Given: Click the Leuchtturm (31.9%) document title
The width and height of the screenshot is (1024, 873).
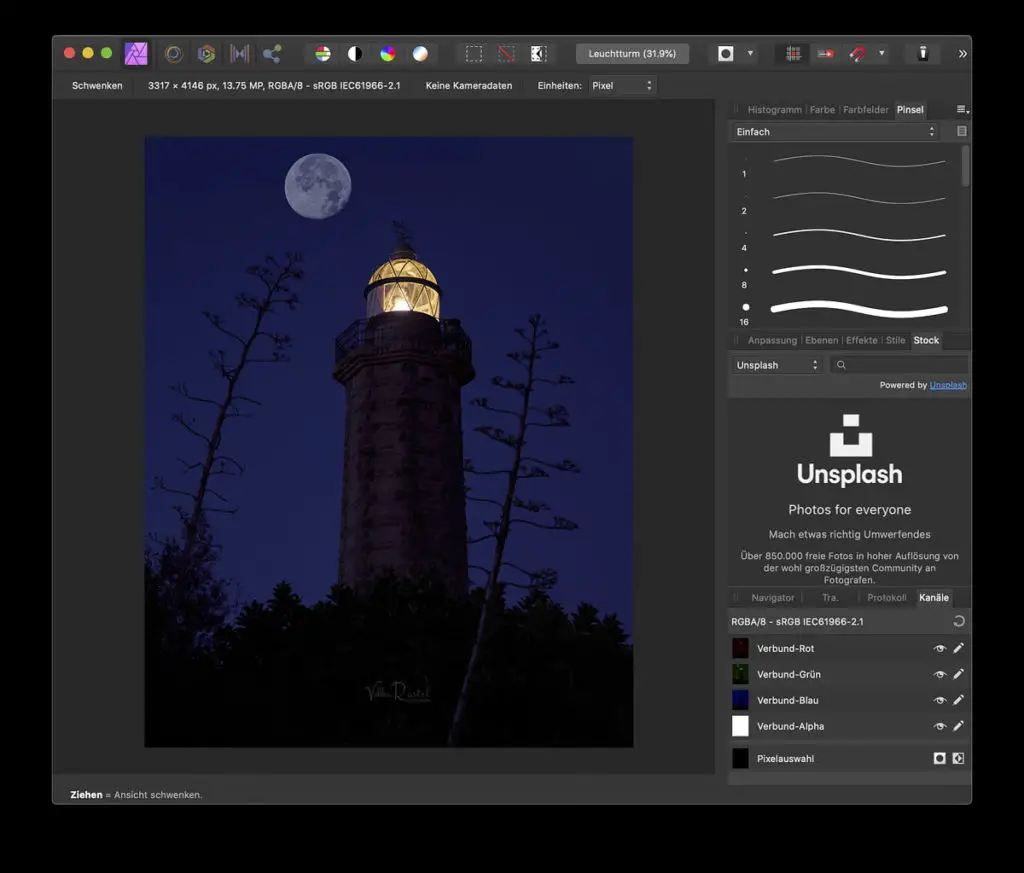Looking at the screenshot, I should [632, 54].
